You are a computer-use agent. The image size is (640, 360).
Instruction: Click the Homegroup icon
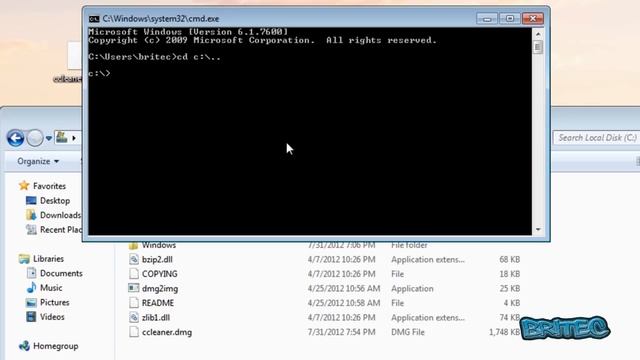click(24, 346)
